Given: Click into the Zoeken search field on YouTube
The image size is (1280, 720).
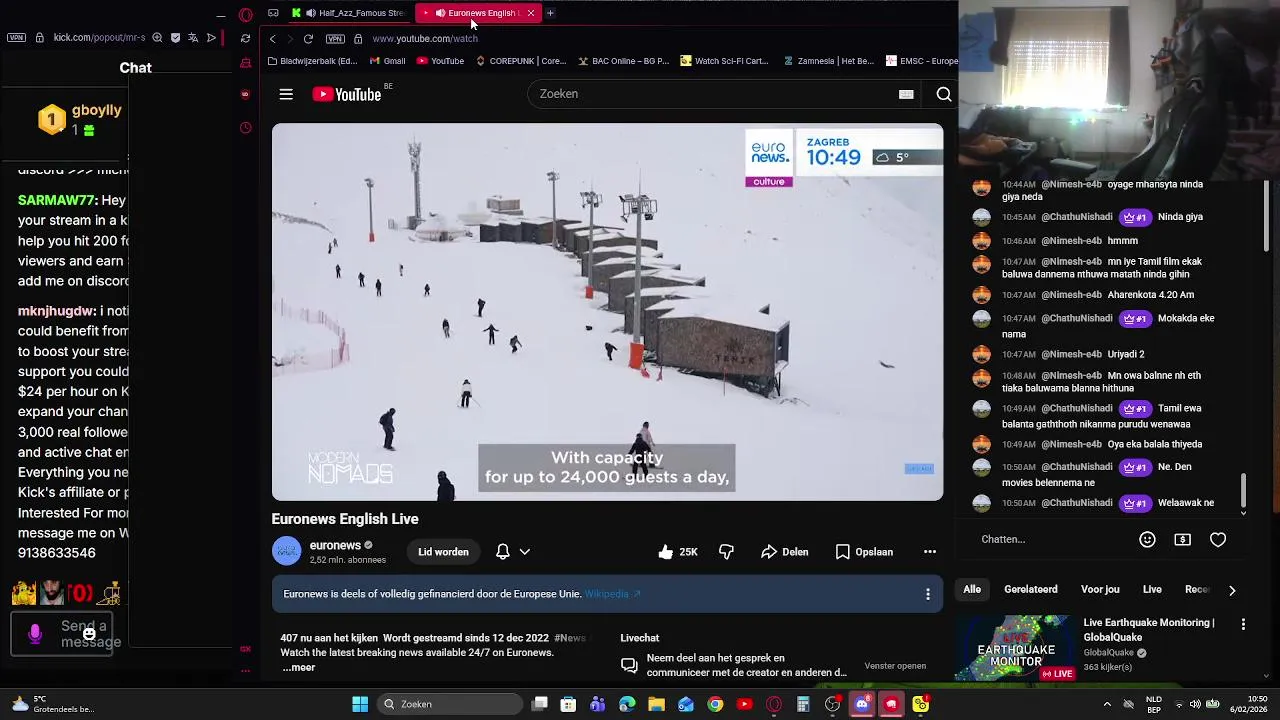Looking at the screenshot, I should [710, 94].
